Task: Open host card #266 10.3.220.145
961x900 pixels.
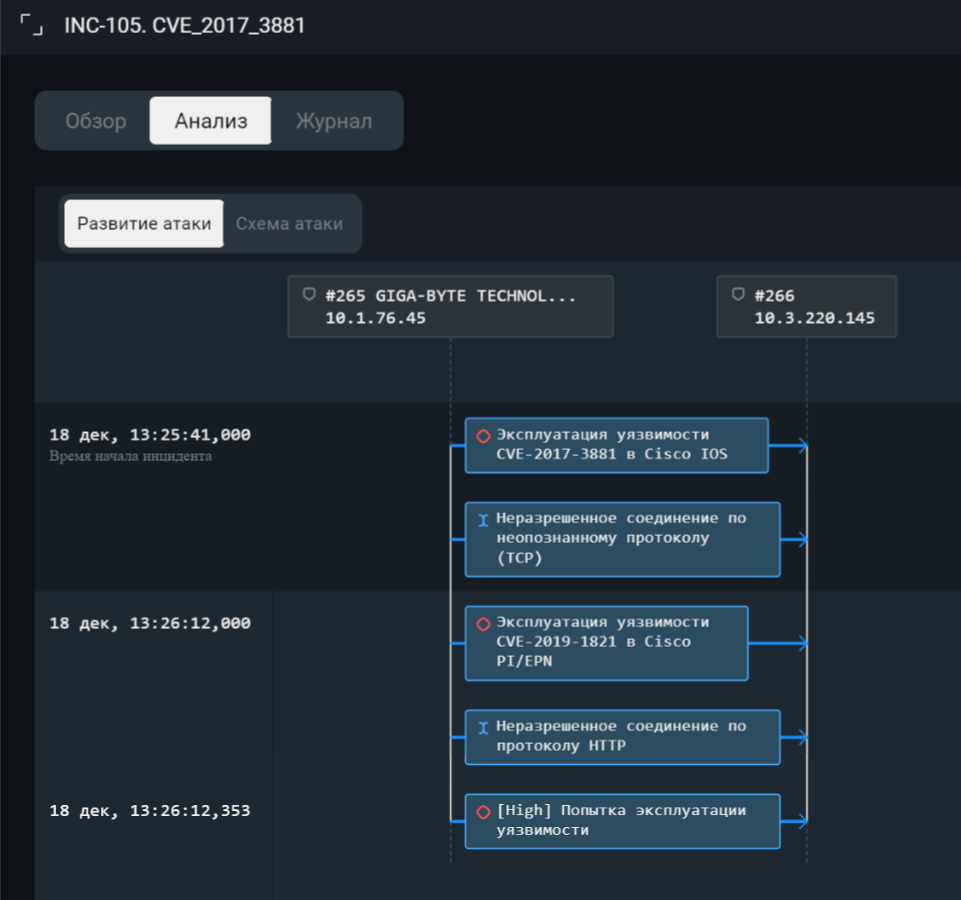Action: click(x=806, y=307)
